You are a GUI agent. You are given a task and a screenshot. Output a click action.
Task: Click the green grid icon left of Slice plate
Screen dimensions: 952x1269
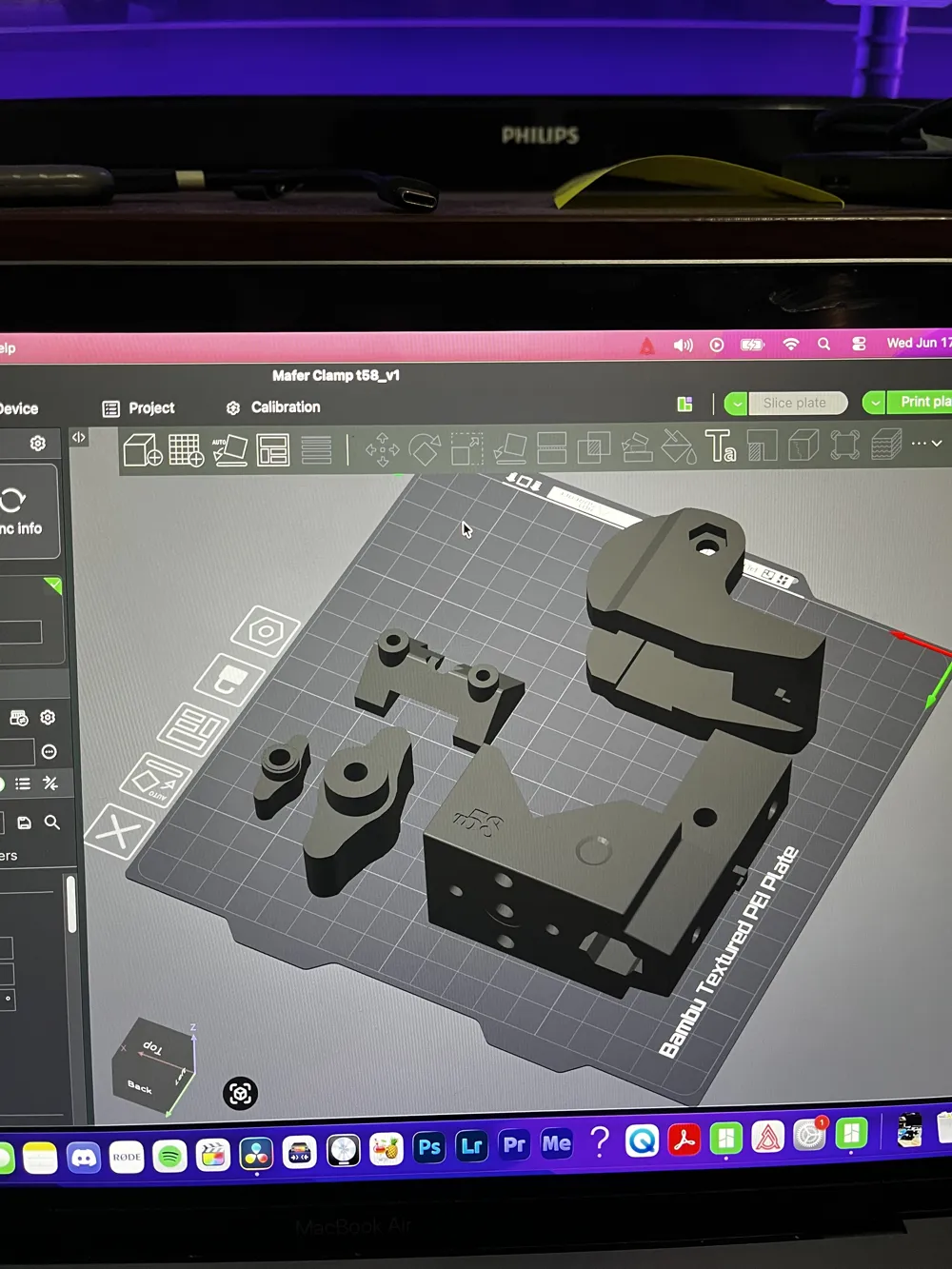pyautogui.click(x=684, y=405)
